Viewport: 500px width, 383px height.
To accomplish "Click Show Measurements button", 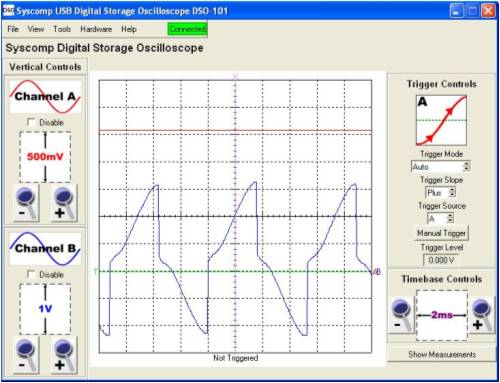I will tap(442, 354).
